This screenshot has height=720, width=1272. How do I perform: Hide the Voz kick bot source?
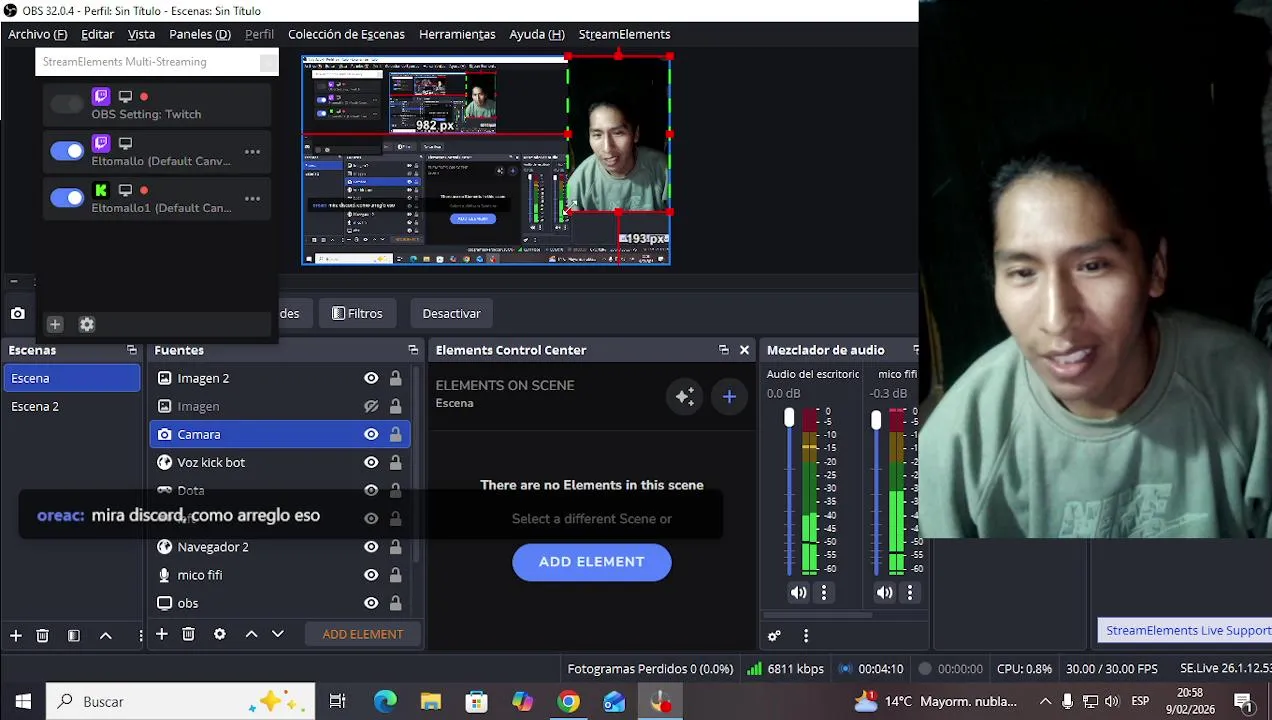click(371, 462)
